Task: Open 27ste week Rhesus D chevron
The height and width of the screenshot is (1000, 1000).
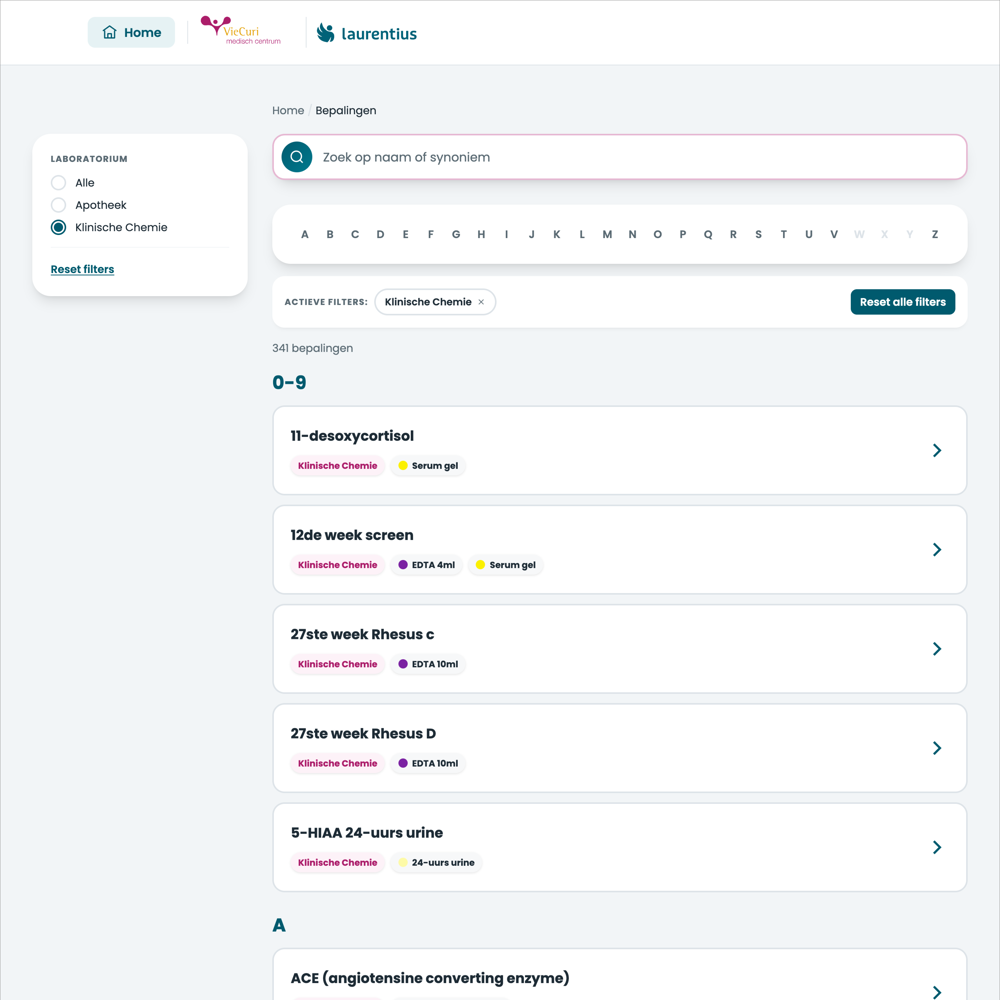Action: pyautogui.click(x=937, y=748)
